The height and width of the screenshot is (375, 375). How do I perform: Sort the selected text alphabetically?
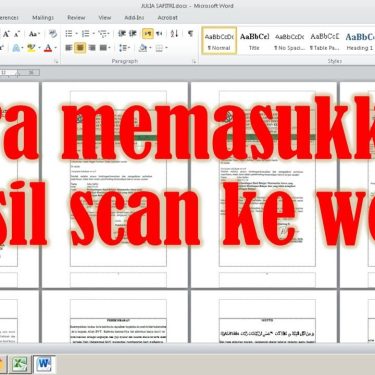(174, 34)
